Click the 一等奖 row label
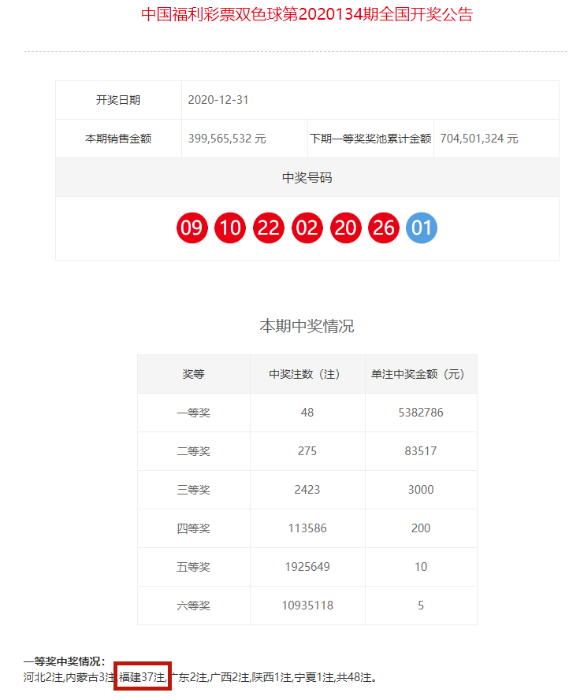This screenshot has width=569, height=700. click(194, 412)
